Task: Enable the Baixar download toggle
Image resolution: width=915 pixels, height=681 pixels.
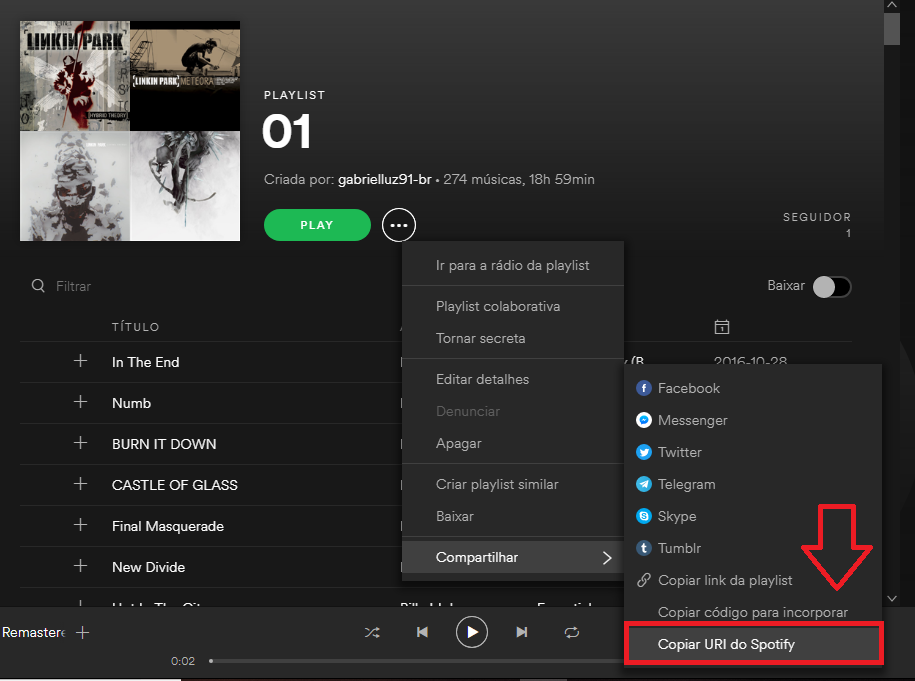Action: tap(831, 286)
